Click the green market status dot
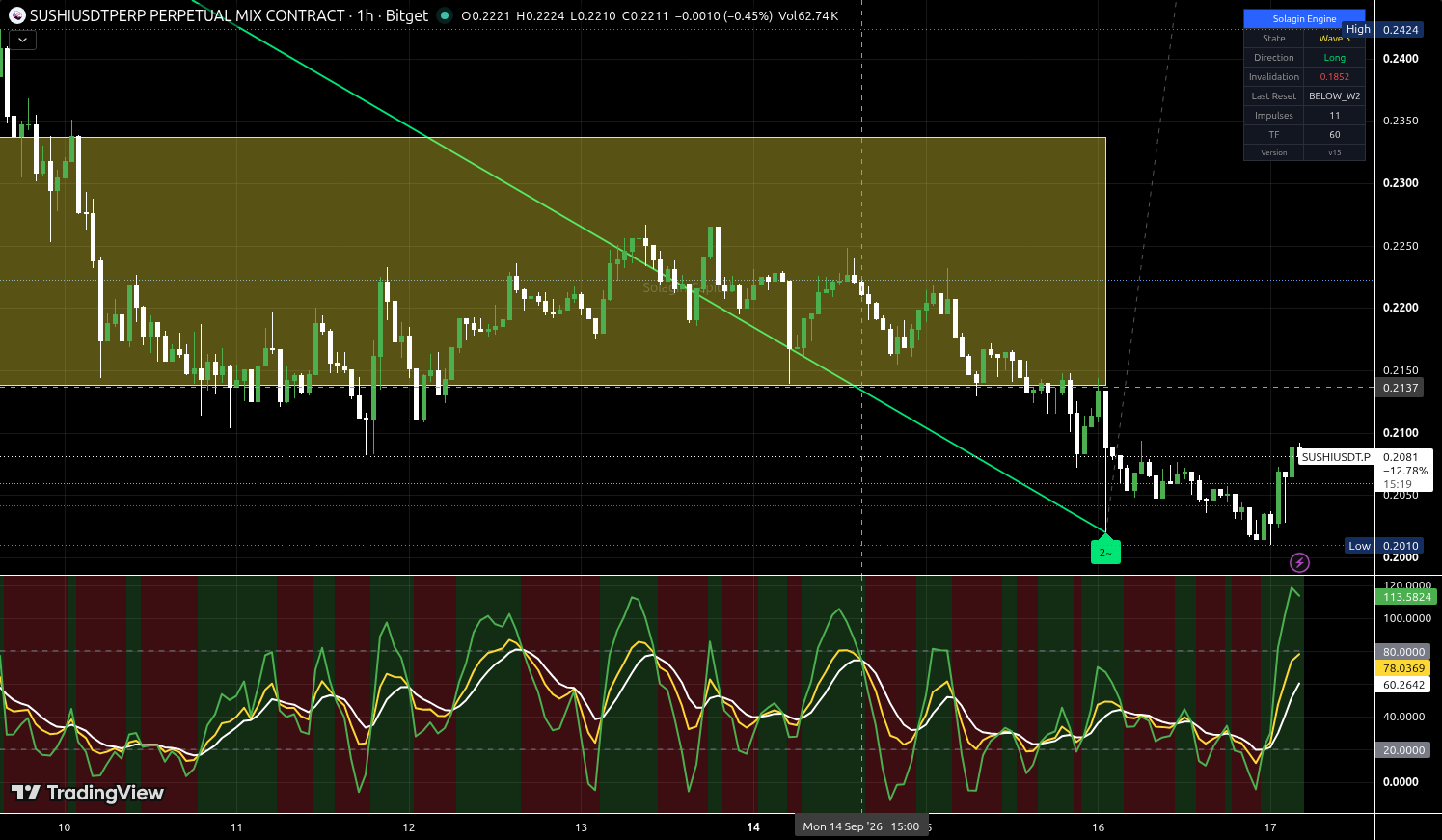This screenshot has width=1442, height=840. [444, 15]
